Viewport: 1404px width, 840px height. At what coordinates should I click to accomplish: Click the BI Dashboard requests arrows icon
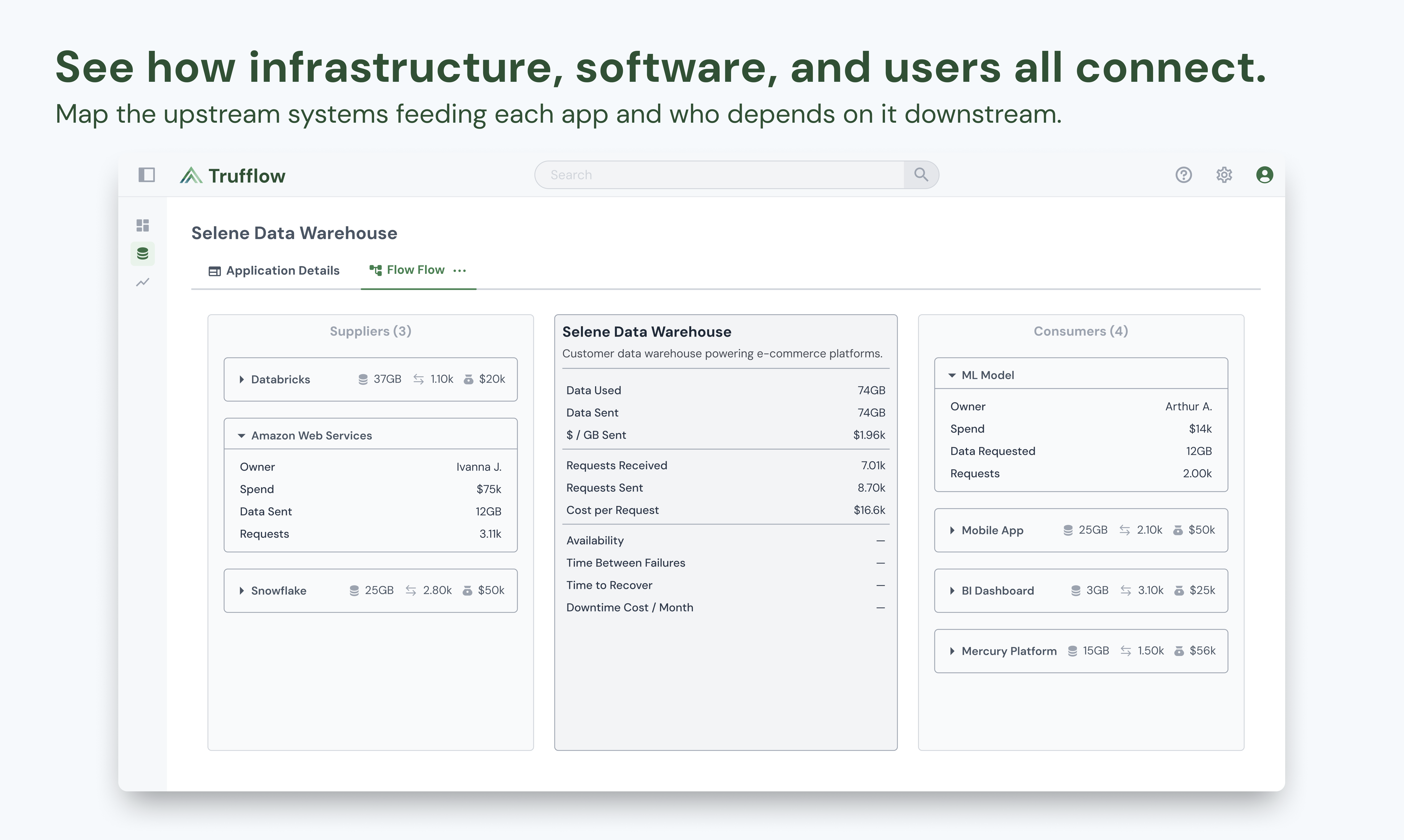pos(1126,590)
